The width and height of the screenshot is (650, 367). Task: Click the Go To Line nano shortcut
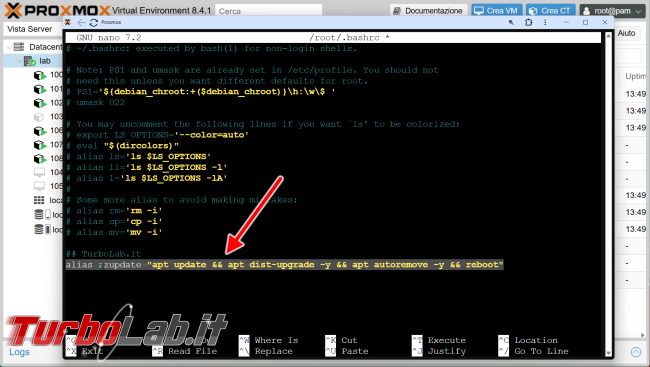pos(534,351)
